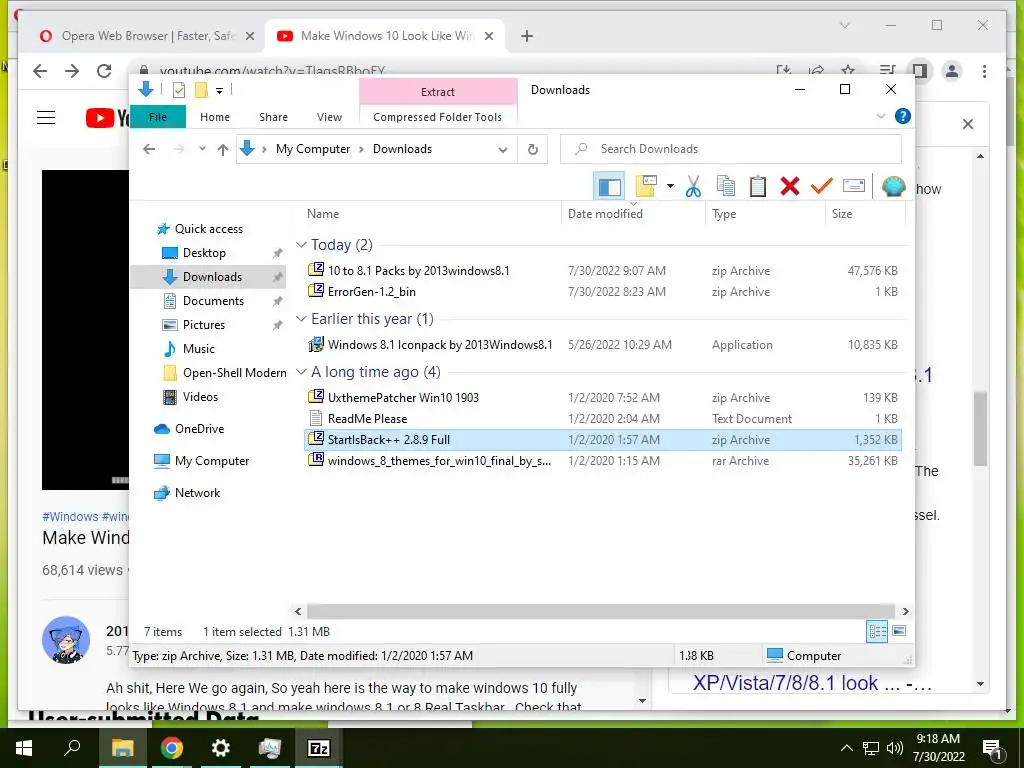Image resolution: width=1024 pixels, height=768 pixels.
Task: Open Customize Quick Access Toolbar dropdown
Action: pos(219,91)
